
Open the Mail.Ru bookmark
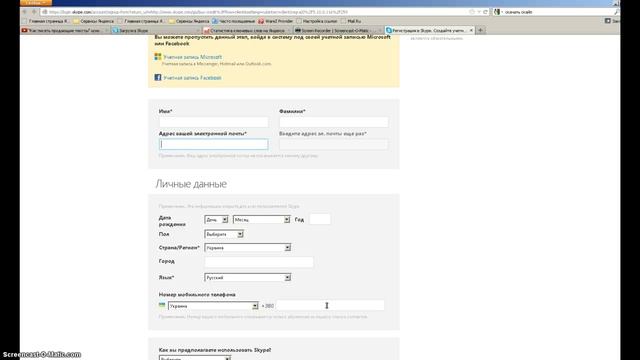351,21
